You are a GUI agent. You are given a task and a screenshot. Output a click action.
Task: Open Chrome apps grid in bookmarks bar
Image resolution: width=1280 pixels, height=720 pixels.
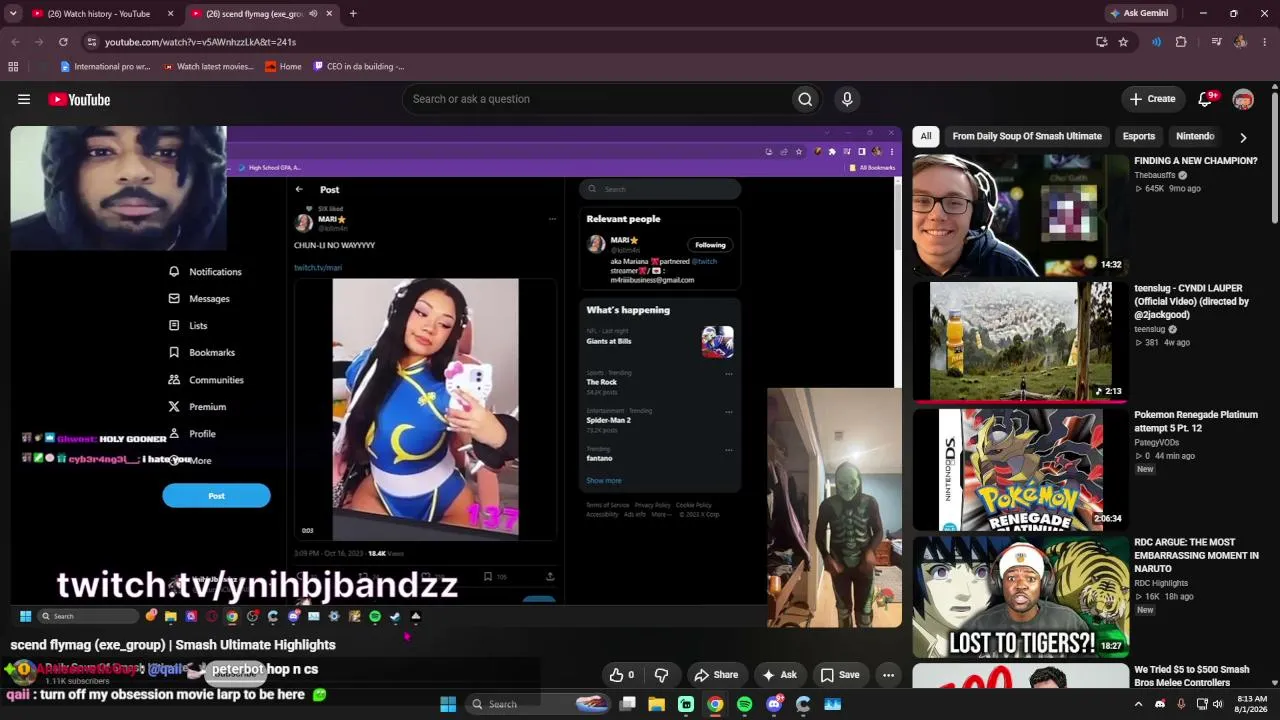point(13,67)
